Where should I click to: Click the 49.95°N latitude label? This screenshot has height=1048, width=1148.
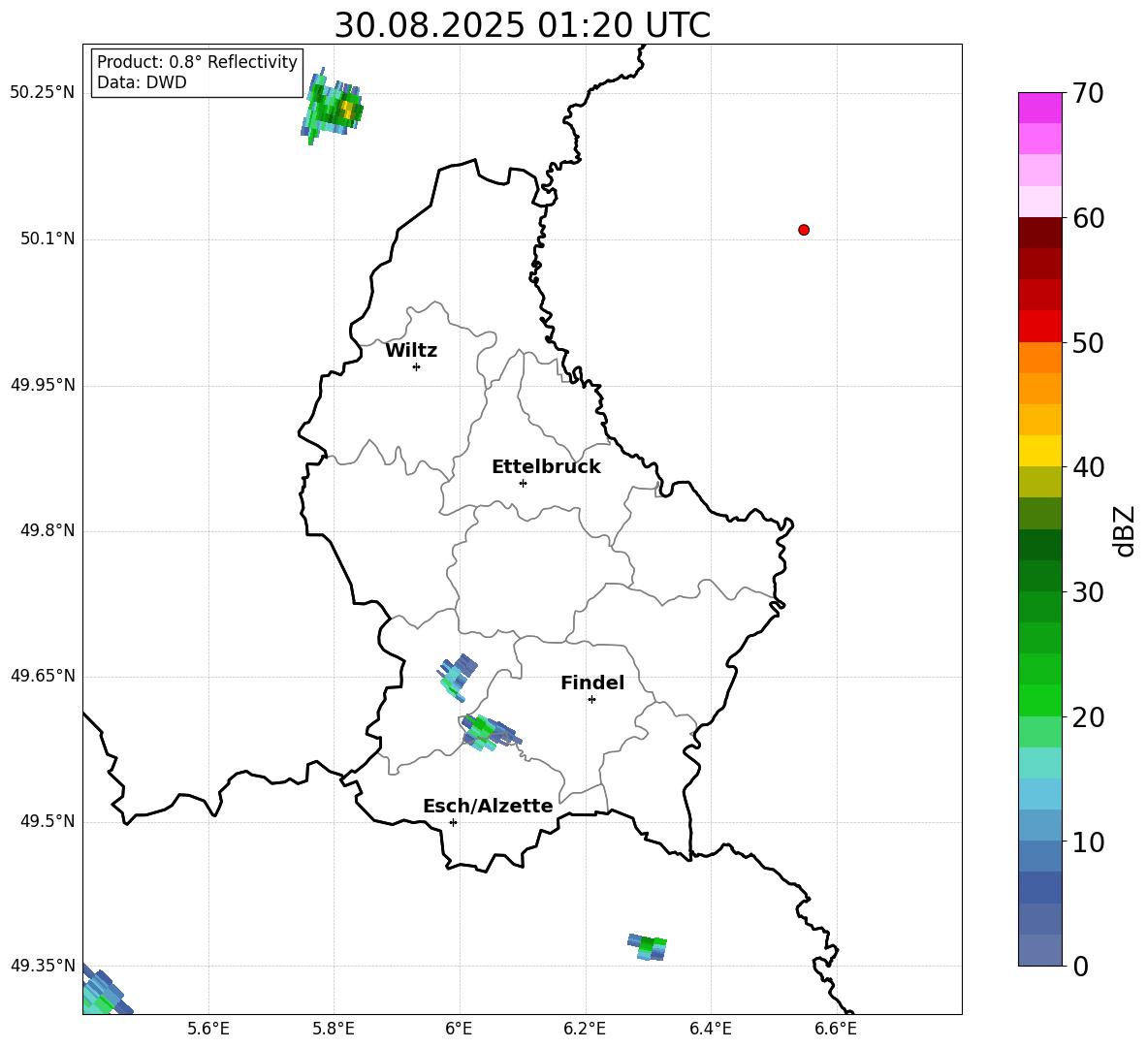tap(43, 385)
